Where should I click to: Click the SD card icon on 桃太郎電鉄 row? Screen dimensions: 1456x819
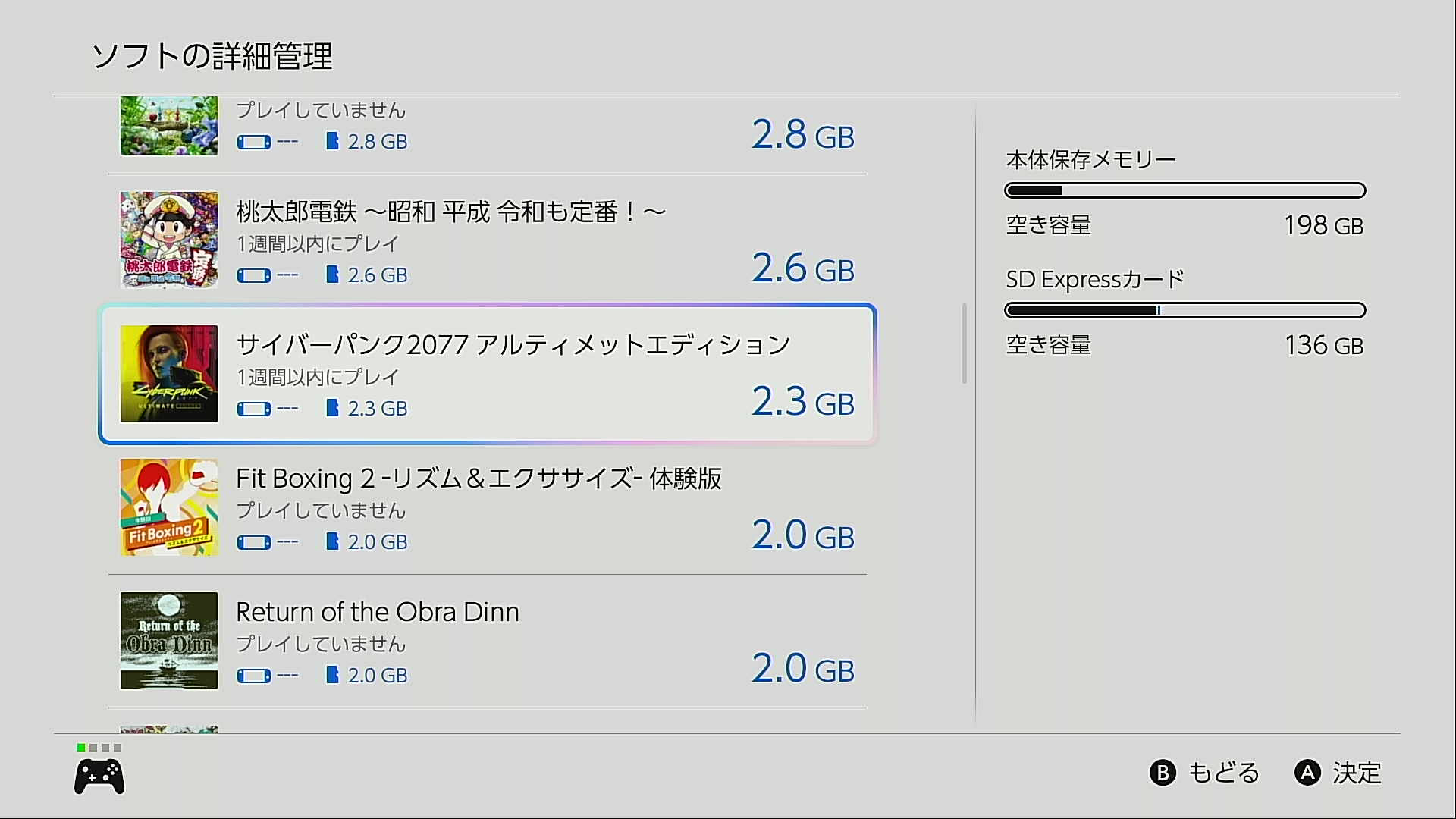click(x=332, y=275)
